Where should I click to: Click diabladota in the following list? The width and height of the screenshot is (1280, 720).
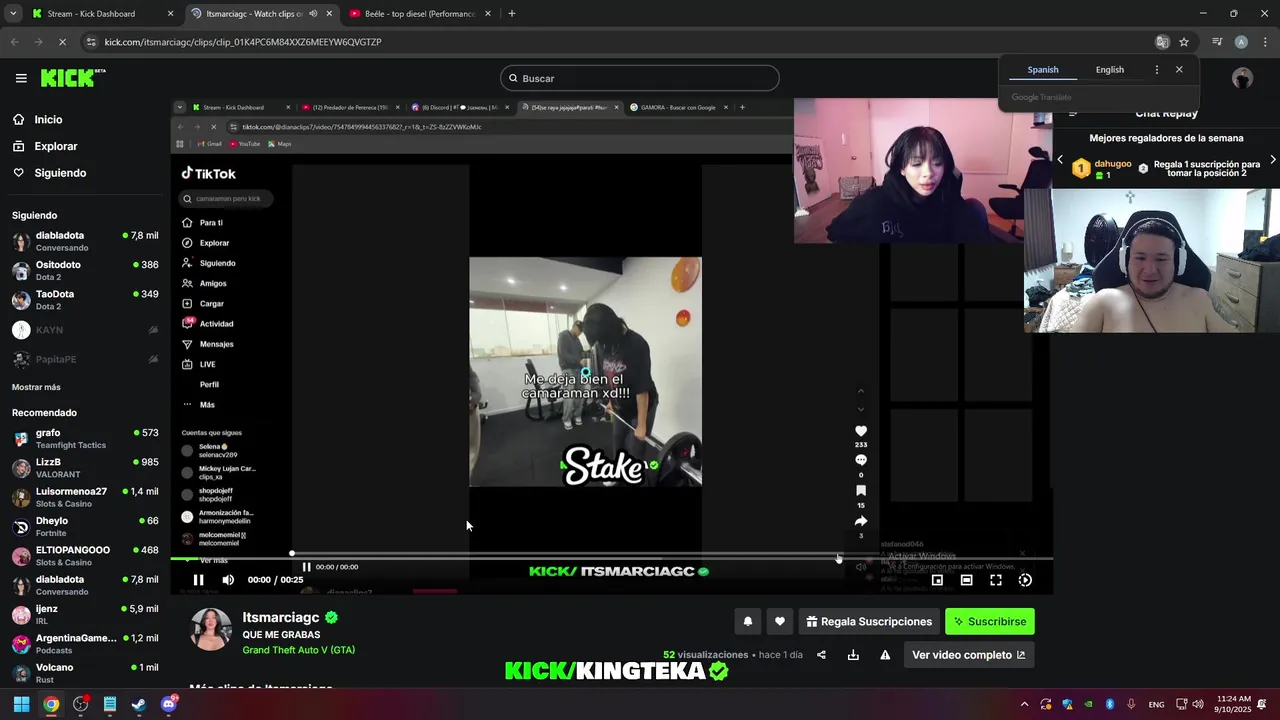point(85,241)
